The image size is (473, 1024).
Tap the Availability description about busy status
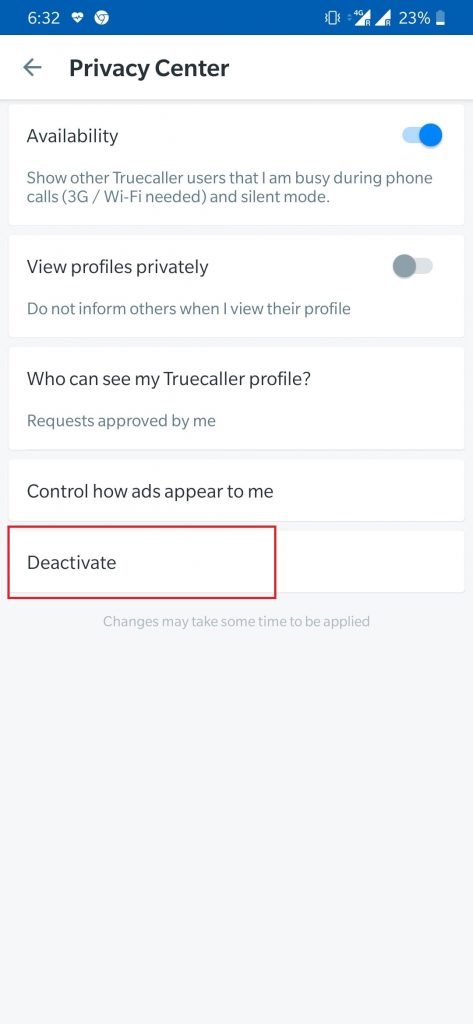[229, 187]
